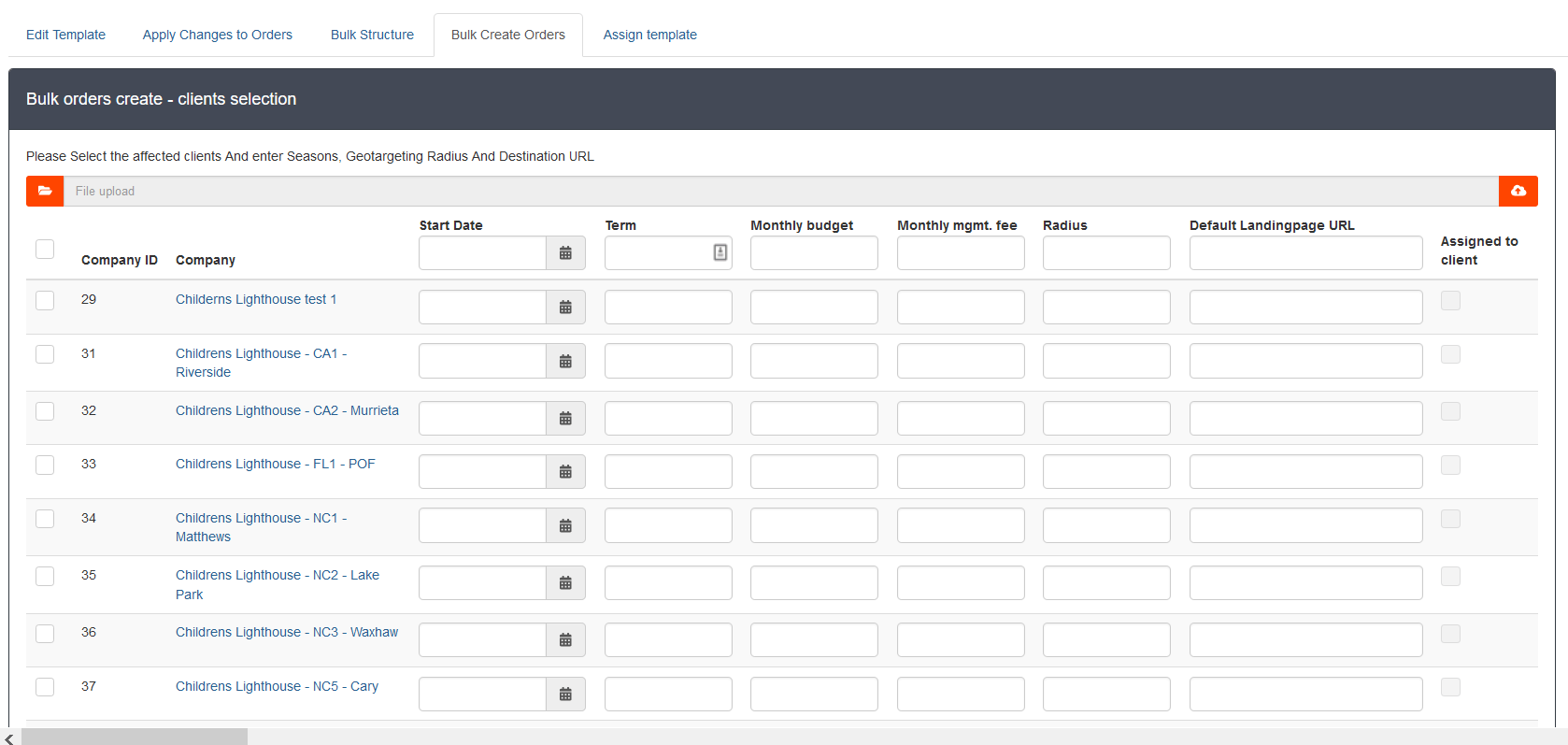Image resolution: width=1568 pixels, height=745 pixels.
Task: Click the horizontal scrollbar left arrow
Action: pyautogui.click(x=9, y=738)
